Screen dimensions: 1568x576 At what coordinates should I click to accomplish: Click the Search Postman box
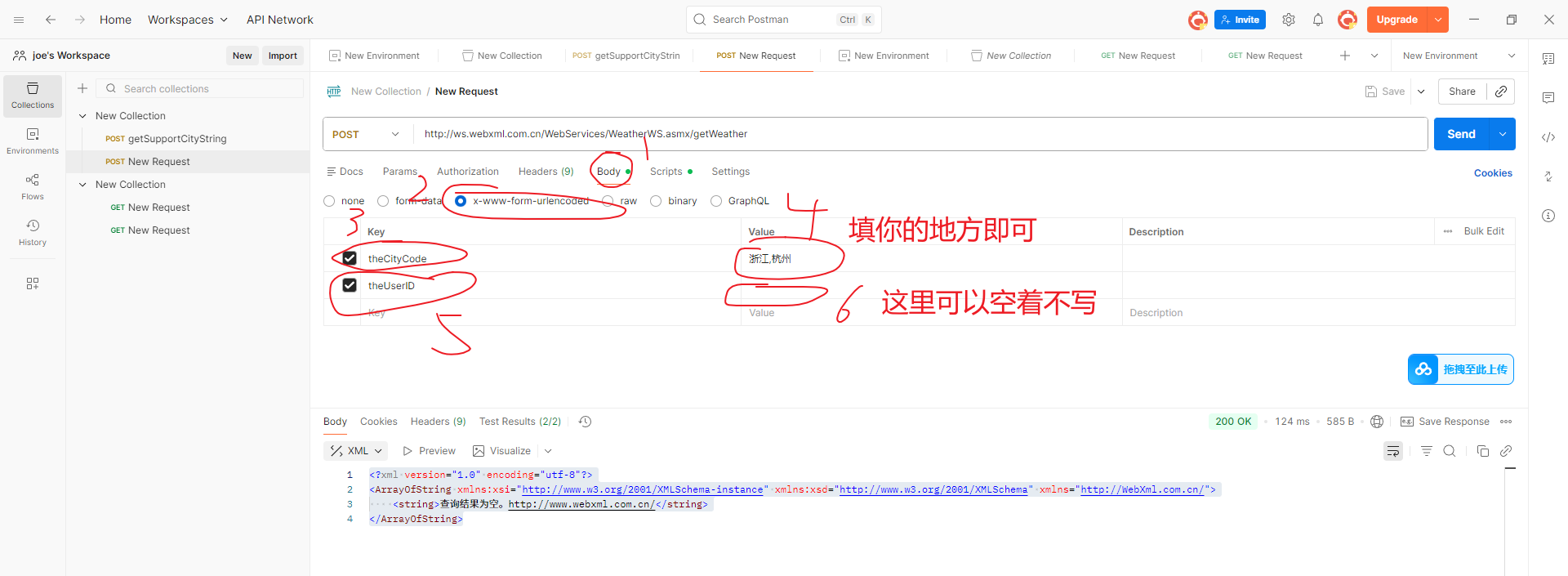point(784,20)
